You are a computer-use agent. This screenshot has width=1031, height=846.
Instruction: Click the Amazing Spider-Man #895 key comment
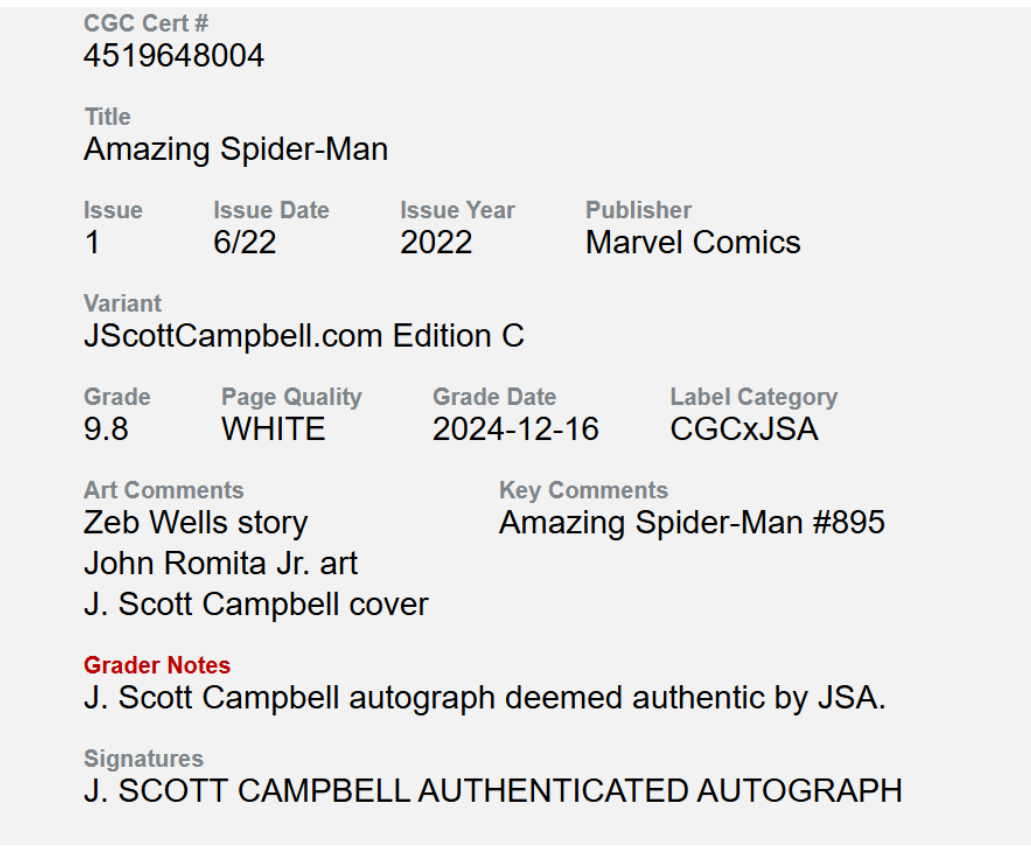[691, 522]
